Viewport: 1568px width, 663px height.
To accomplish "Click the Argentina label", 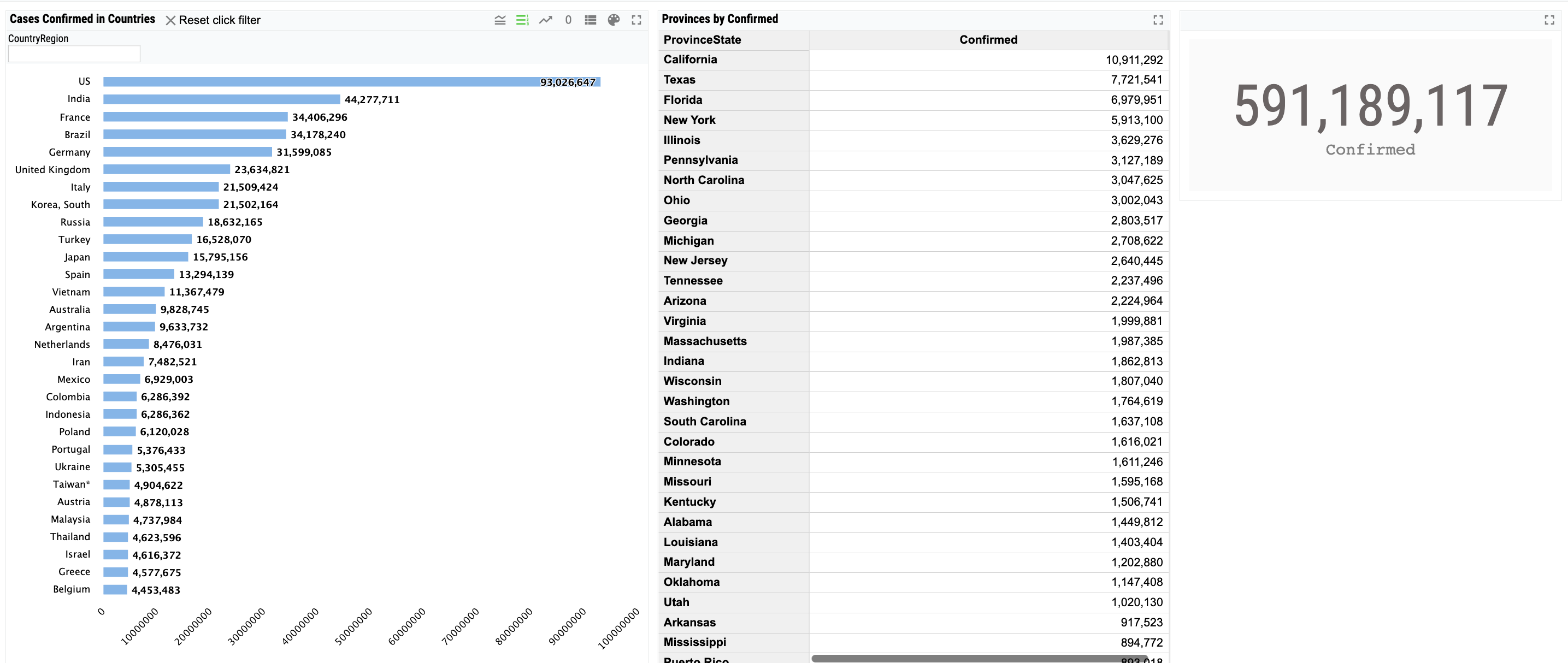I will click(x=68, y=327).
